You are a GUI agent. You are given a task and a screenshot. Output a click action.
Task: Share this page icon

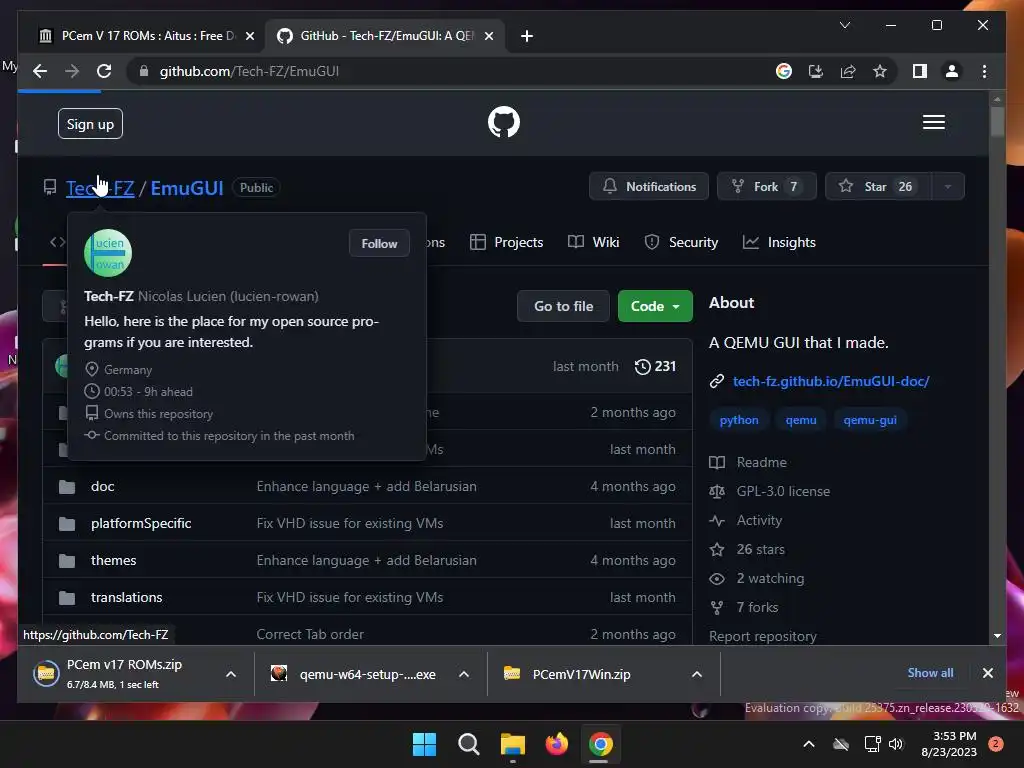(x=848, y=71)
